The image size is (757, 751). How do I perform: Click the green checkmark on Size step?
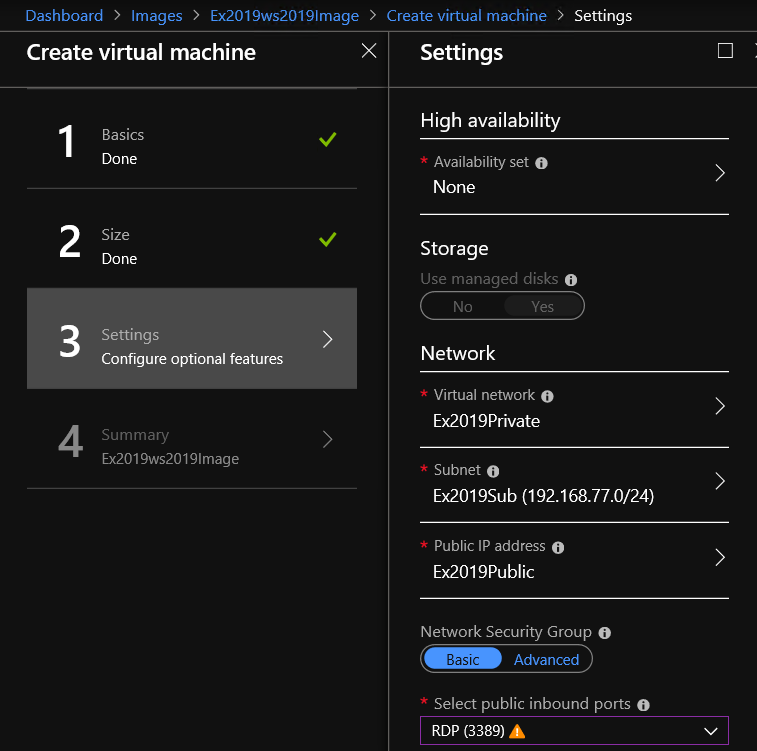click(327, 239)
